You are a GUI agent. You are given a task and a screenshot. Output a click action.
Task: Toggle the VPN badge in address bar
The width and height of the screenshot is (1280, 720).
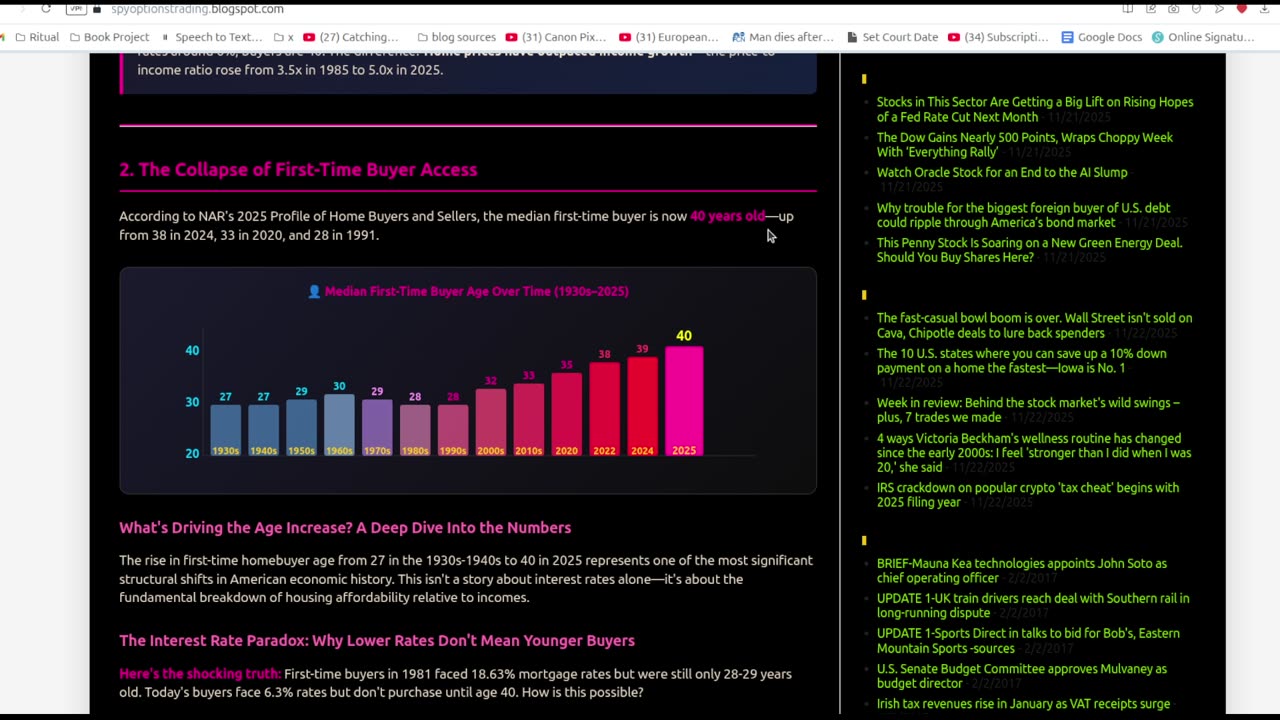coord(76,9)
